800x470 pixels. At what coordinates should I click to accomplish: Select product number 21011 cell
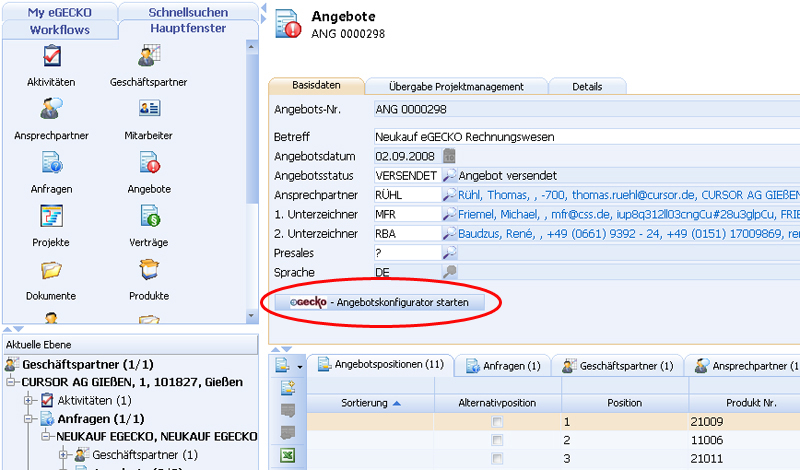pyautogui.click(x=744, y=458)
